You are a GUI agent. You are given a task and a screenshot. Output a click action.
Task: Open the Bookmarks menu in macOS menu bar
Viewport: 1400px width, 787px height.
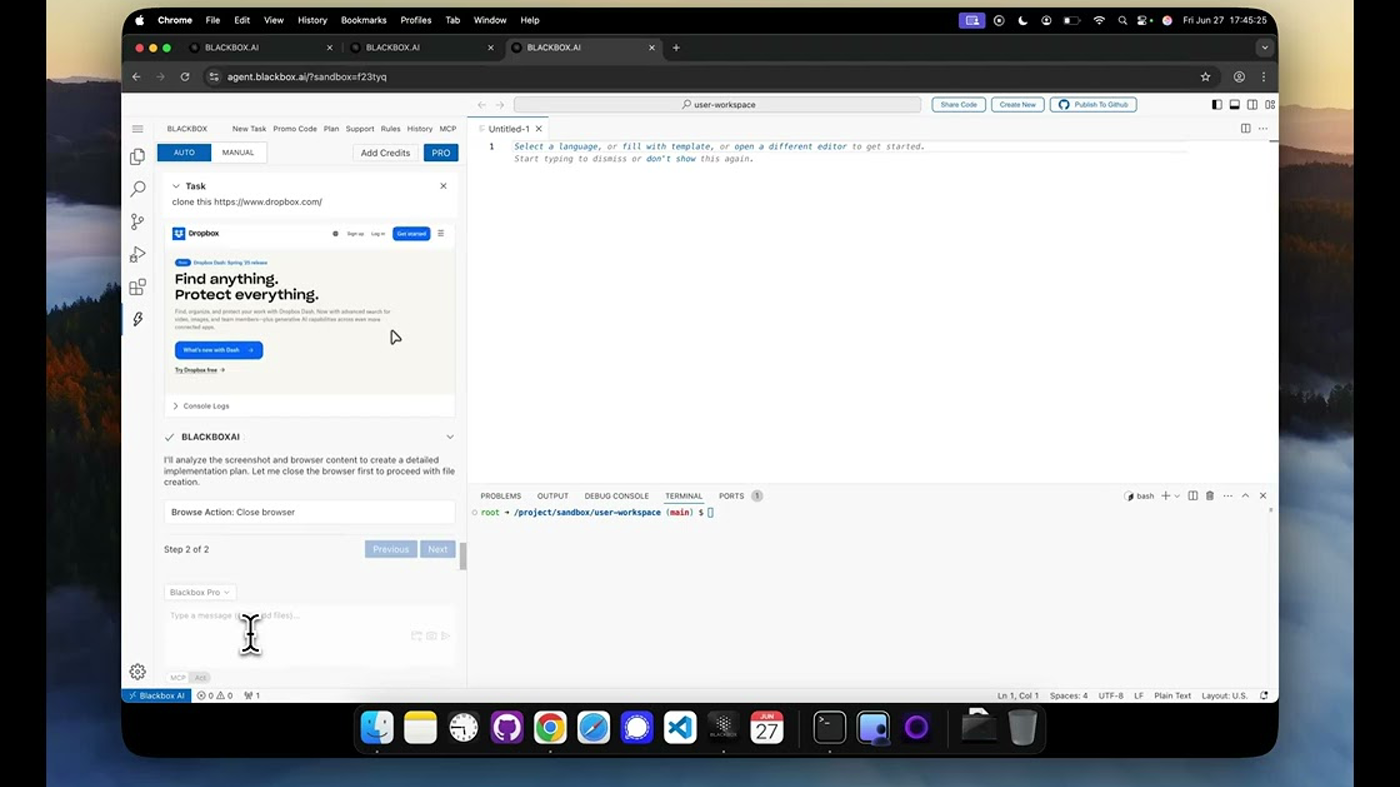(363, 20)
